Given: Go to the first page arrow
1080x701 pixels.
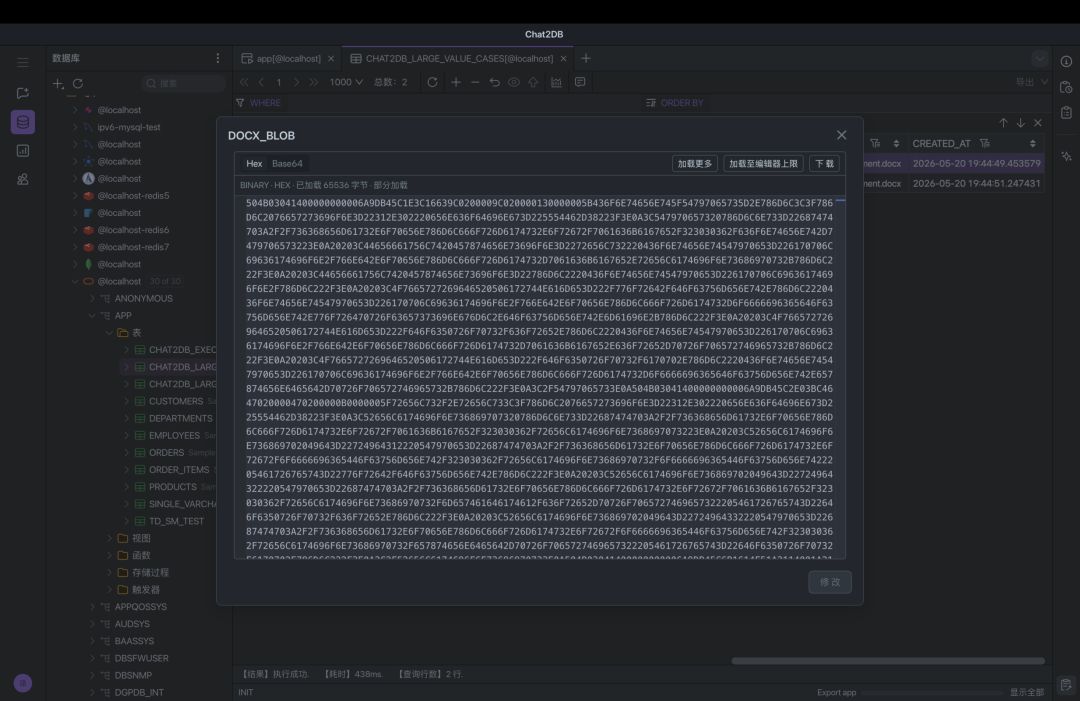Looking at the screenshot, I should (x=245, y=82).
